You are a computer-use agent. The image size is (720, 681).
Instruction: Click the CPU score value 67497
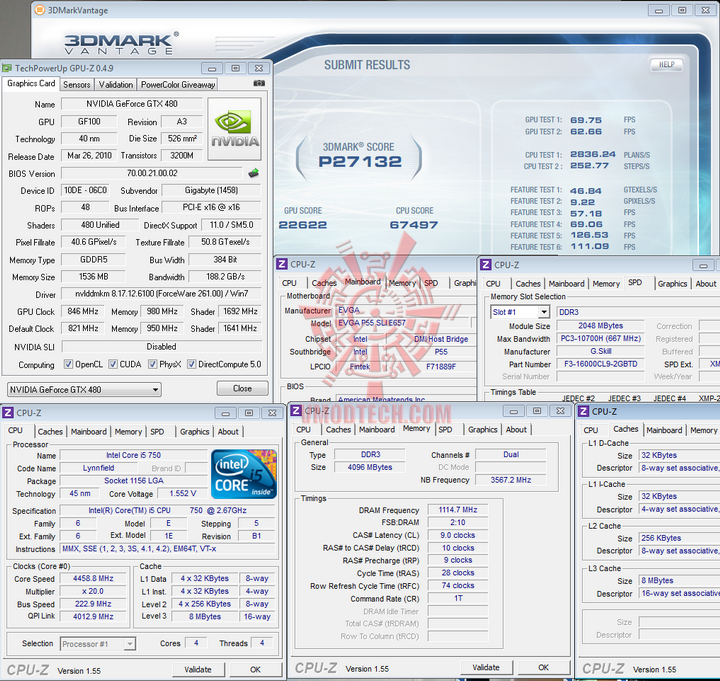414,225
